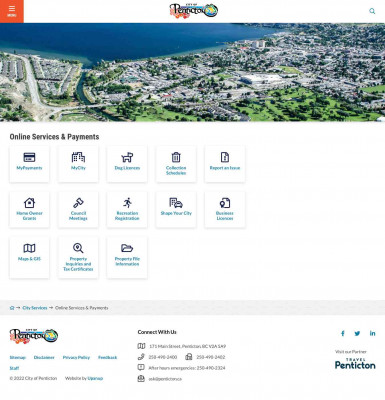Open the Privacy Policy footer link
Screen dimensions: 385x400
[x=76, y=357]
